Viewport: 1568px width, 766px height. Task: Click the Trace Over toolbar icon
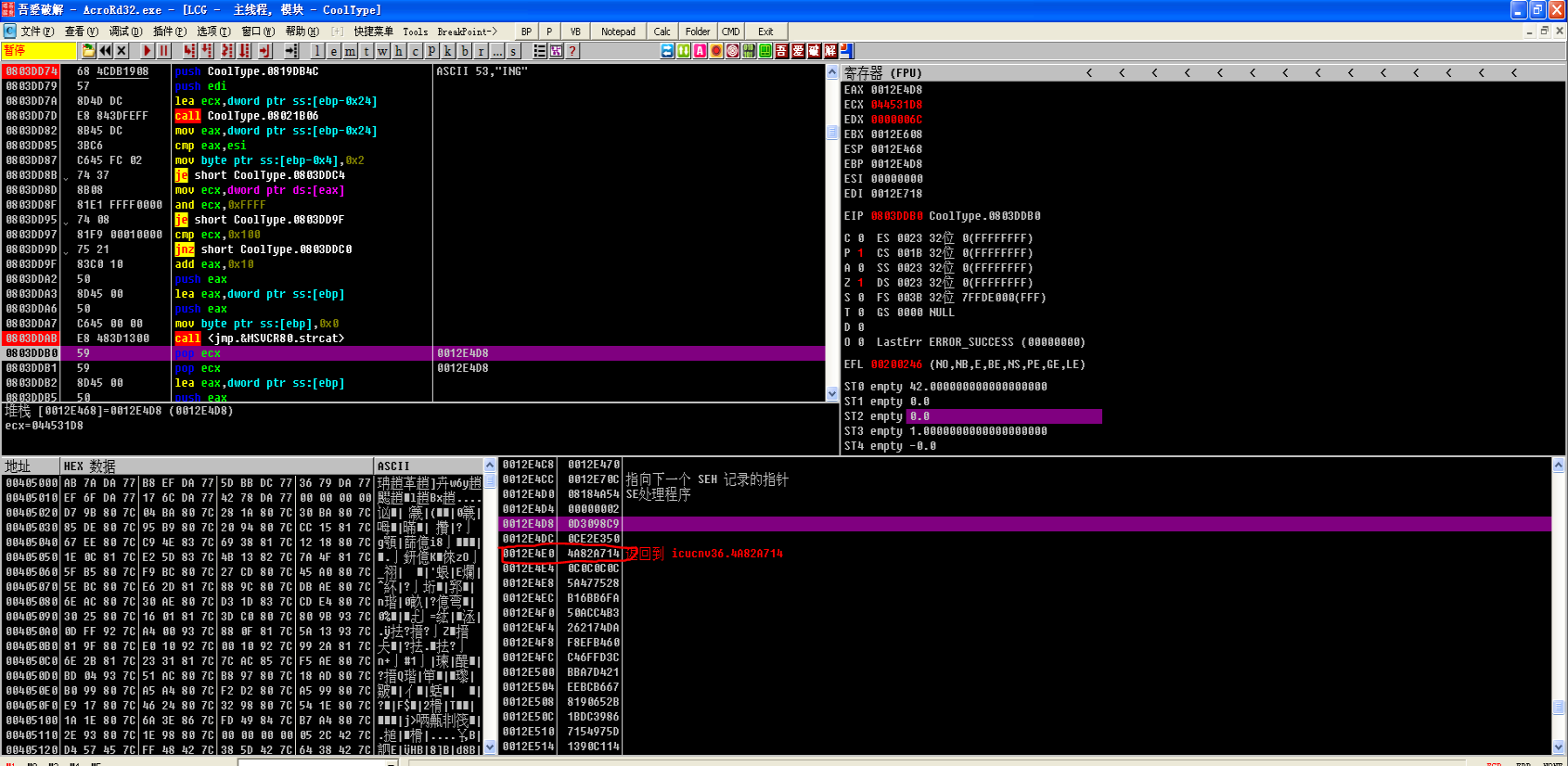(244, 51)
